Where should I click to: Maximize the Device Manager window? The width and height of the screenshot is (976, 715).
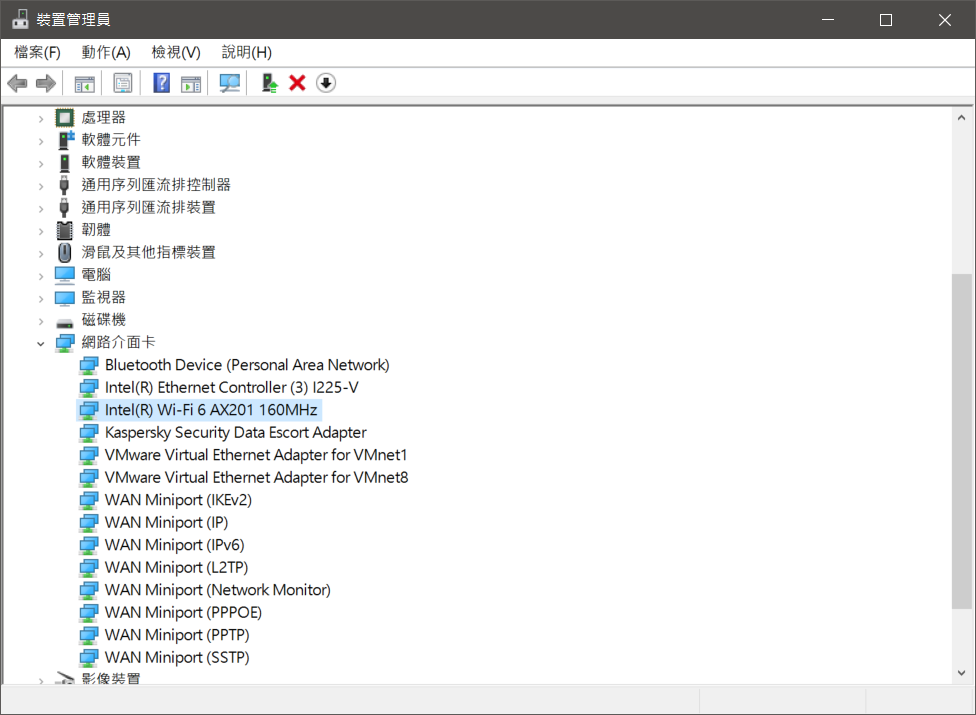(886, 19)
